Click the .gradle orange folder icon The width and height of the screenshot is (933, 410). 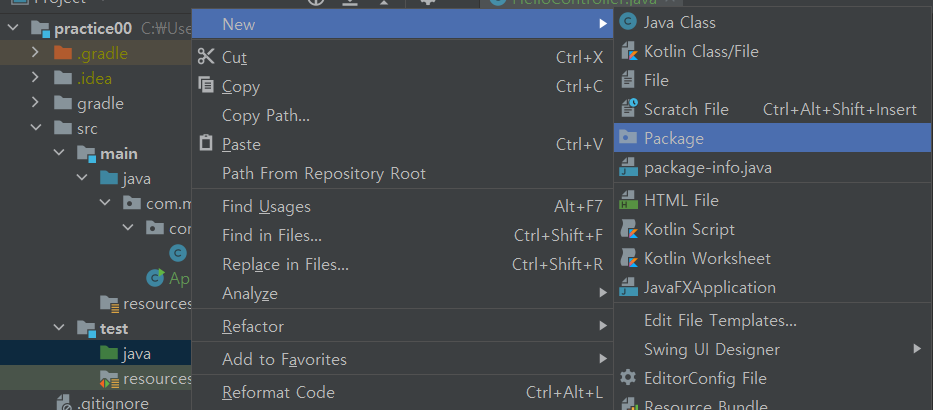coord(62,54)
